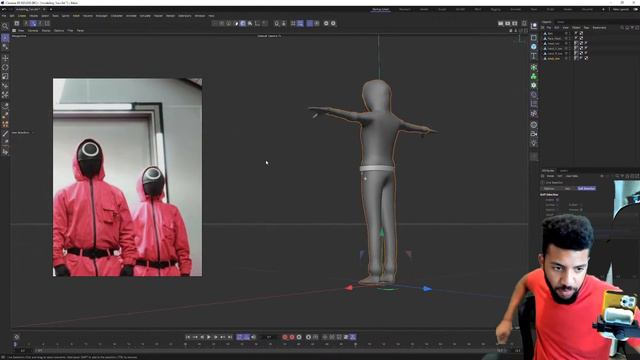640x360 pixels.
Task: Step to the previous frame
Action: 202,337
